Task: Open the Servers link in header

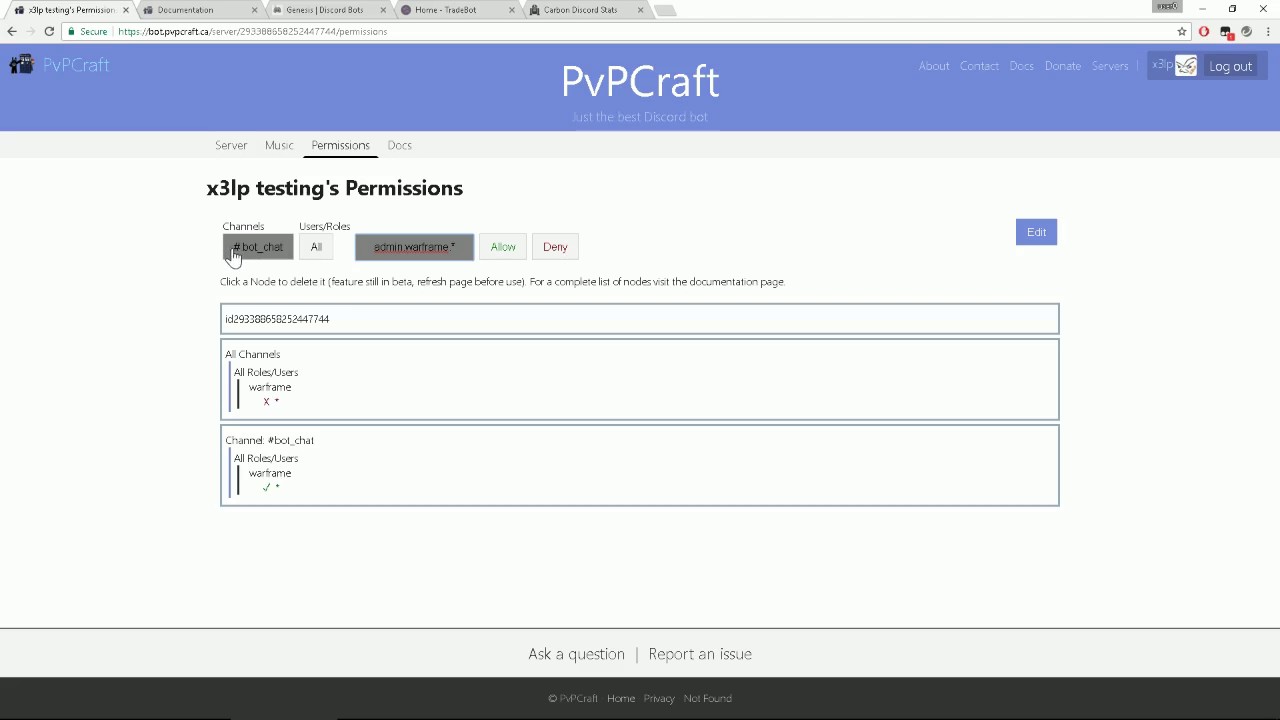Action: [1110, 66]
